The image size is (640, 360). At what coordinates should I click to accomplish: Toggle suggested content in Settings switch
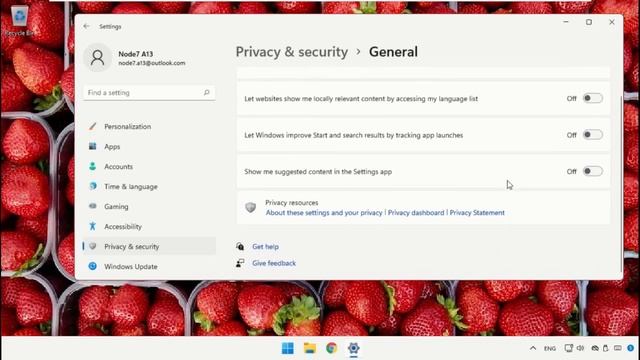pyautogui.click(x=592, y=171)
